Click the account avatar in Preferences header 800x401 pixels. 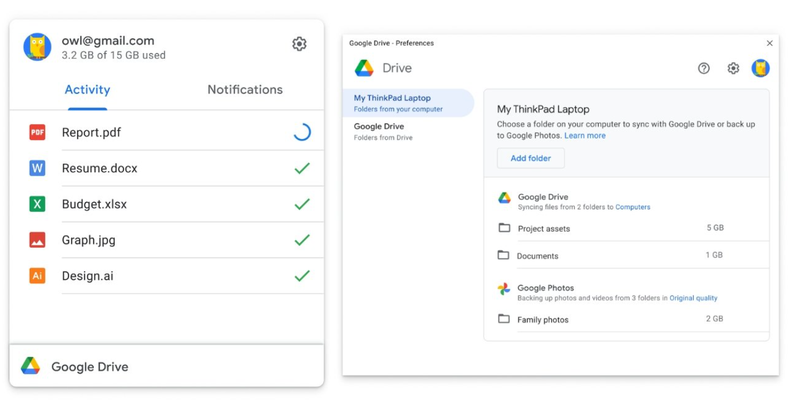point(761,68)
